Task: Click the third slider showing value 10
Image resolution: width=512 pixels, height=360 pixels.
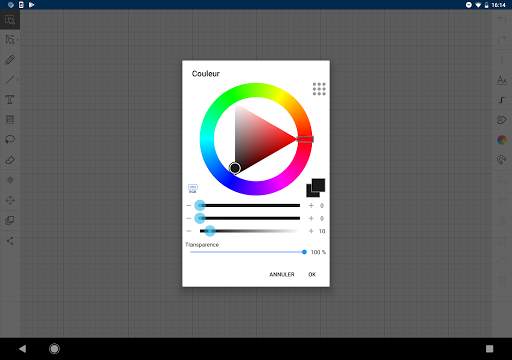Action: coord(250,231)
